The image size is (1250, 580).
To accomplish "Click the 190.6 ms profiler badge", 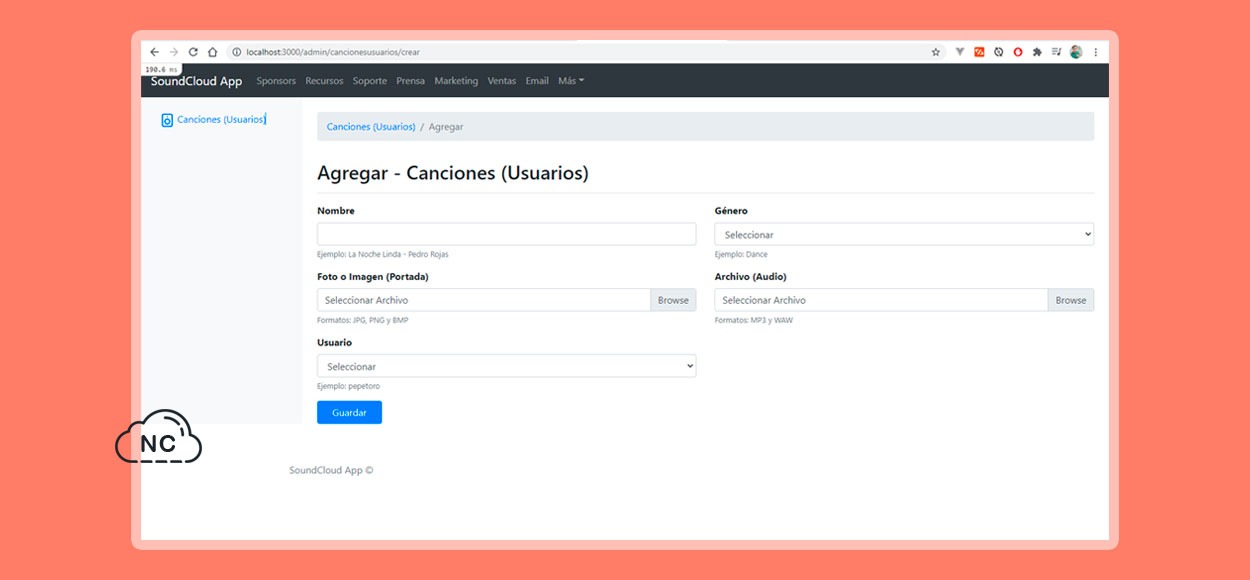I will [x=162, y=70].
